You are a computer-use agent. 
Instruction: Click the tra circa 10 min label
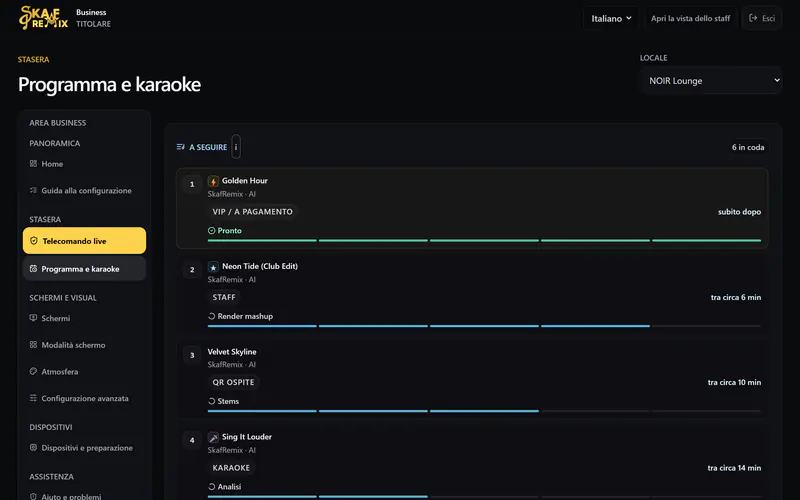click(734, 382)
